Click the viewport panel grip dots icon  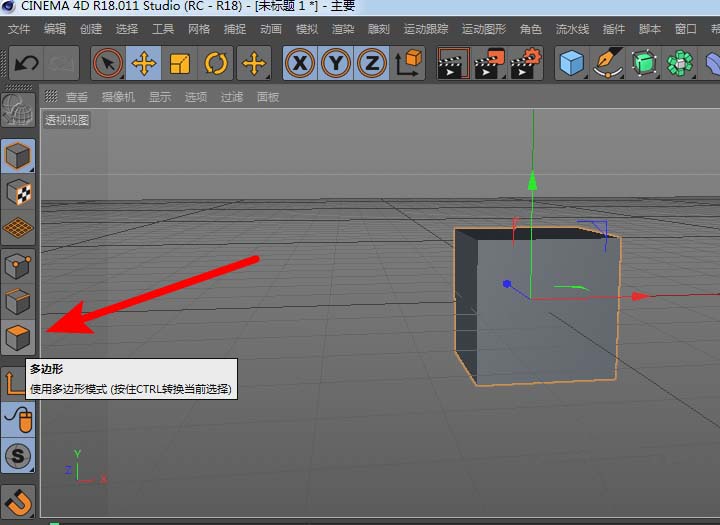51,96
